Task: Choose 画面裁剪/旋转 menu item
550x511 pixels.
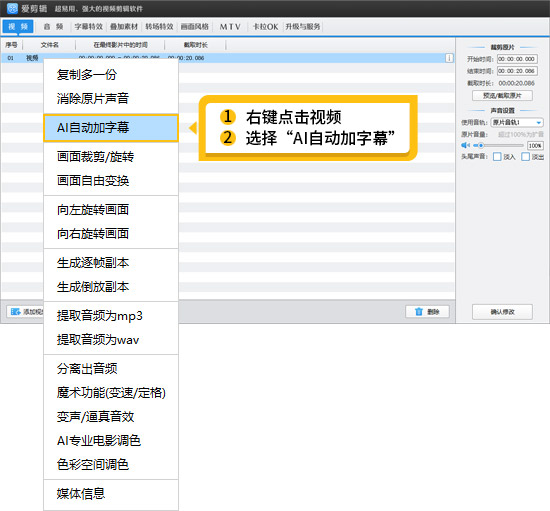Action: pos(111,156)
